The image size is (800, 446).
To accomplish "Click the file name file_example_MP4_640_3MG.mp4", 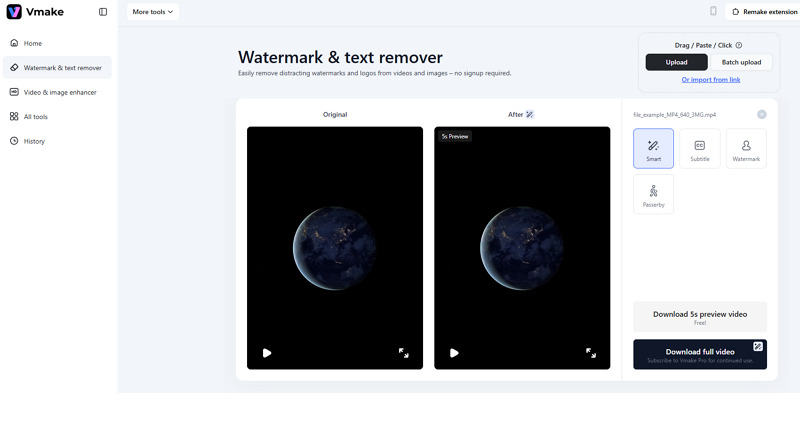I will (674, 115).
